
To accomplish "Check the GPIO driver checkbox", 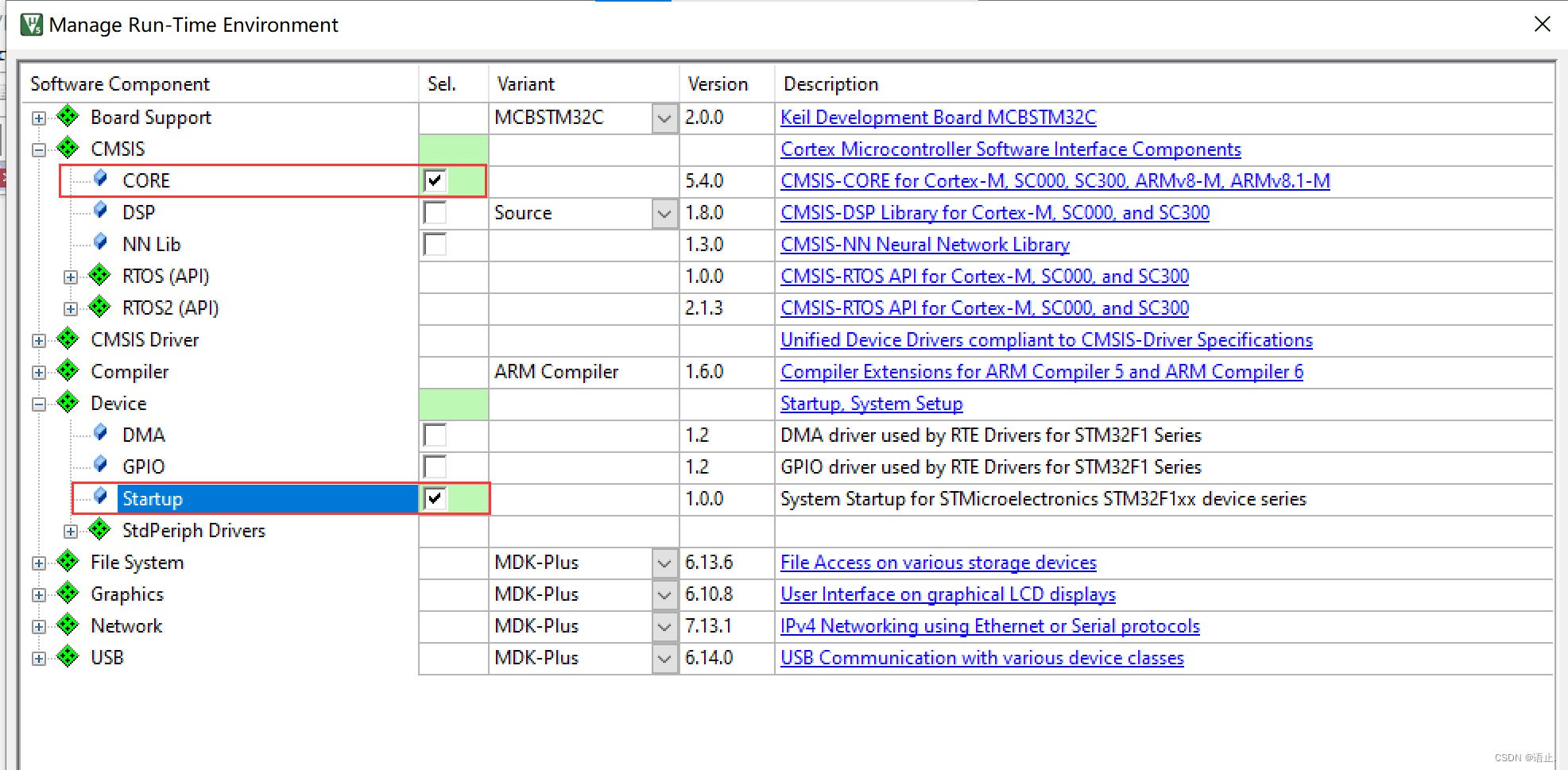I will coord(435,467).
